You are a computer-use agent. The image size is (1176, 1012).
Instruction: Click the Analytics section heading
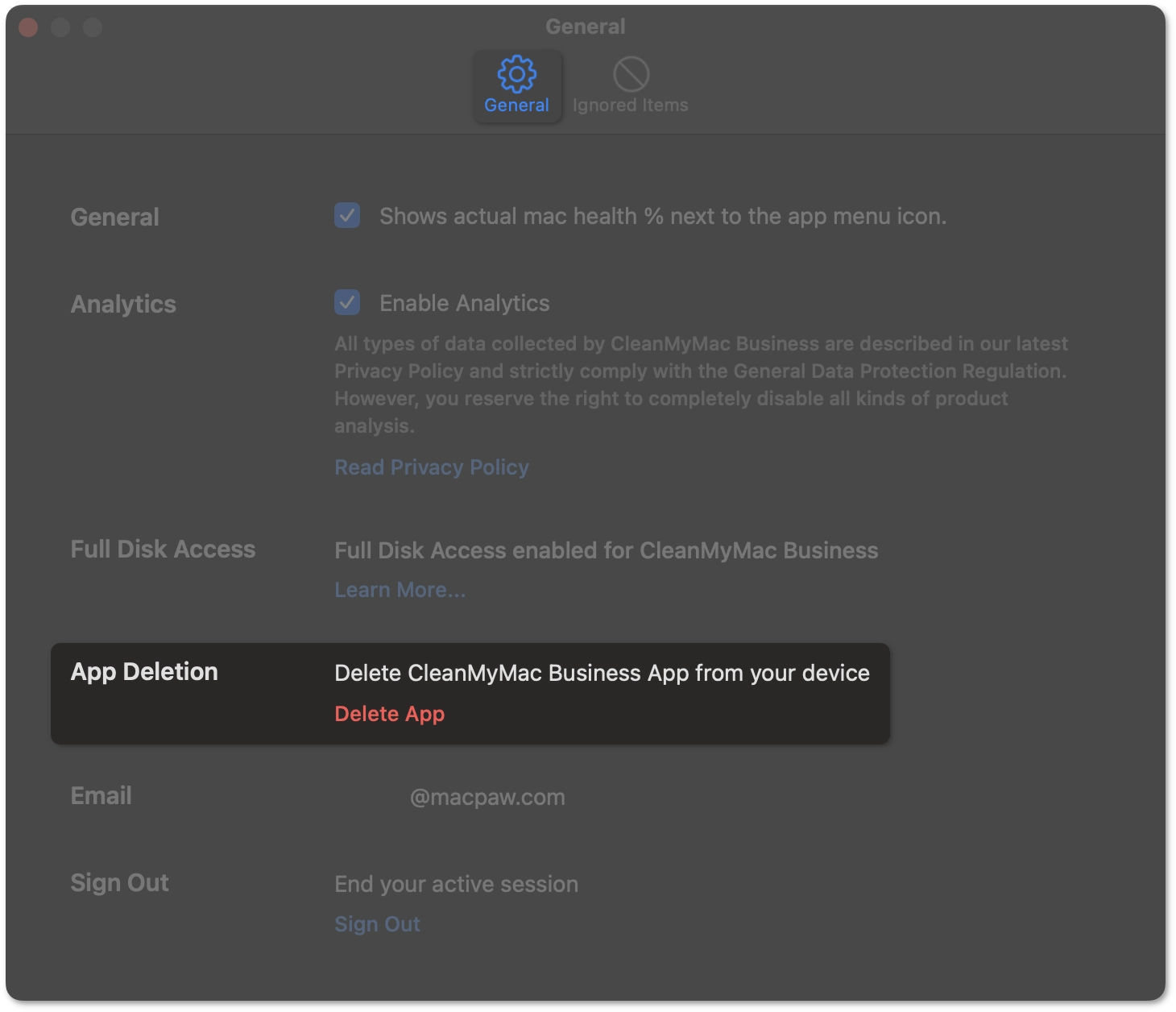123,305
